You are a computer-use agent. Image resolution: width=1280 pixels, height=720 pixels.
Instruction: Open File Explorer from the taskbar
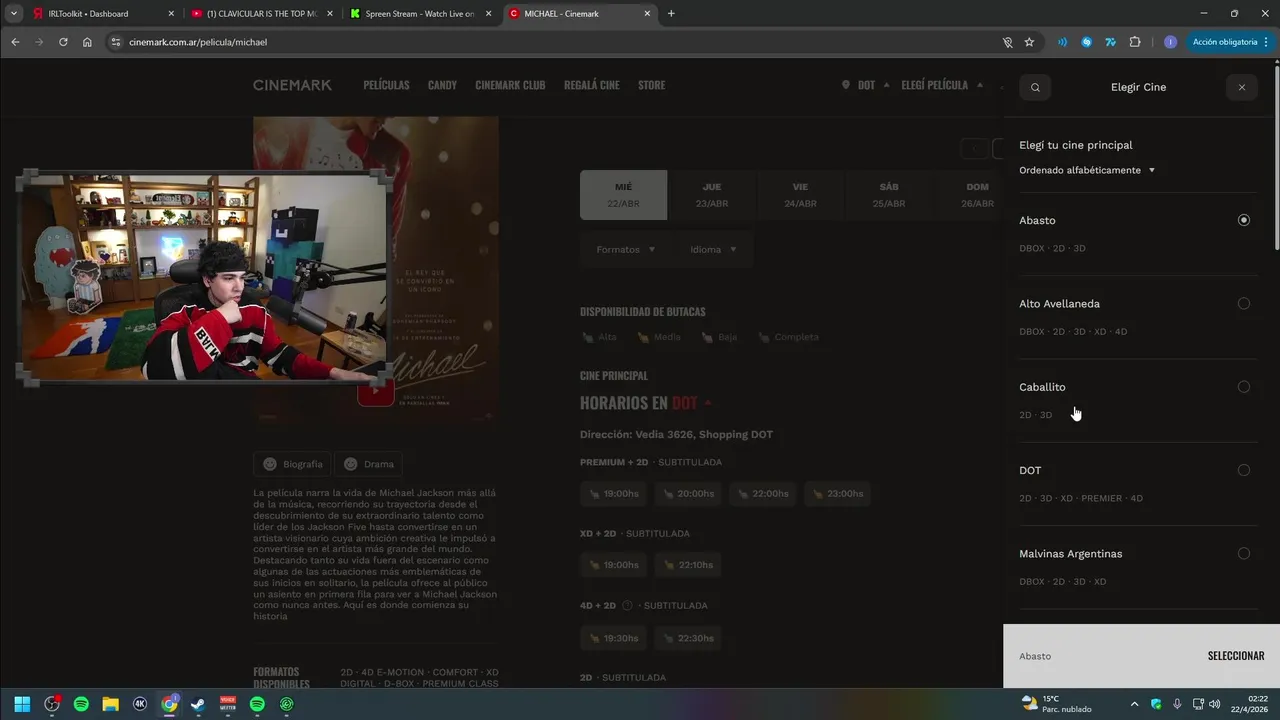coord(110,704)
